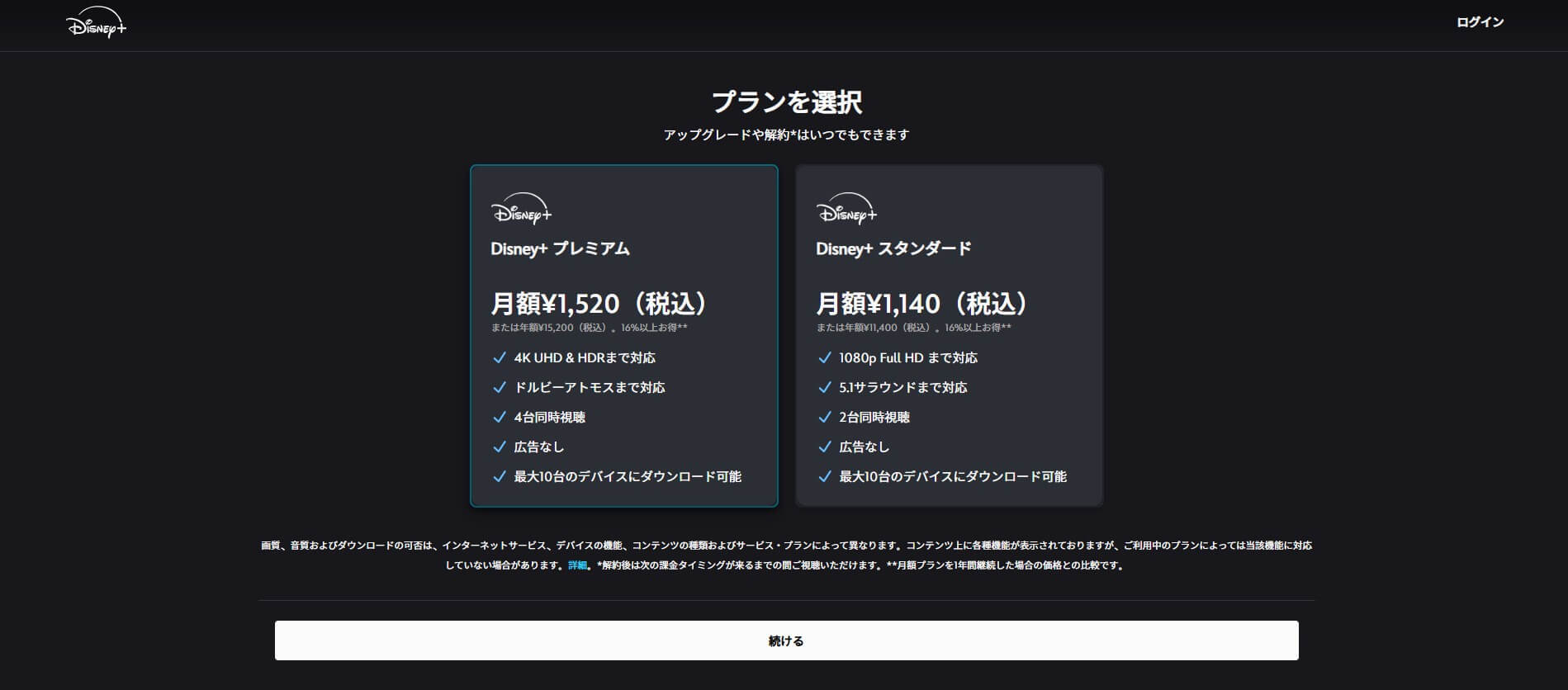The height and width of the screenshot is (690, 1568).
Task: Click the アップグレードや解約 subtitle text
Action: (x=786, y=135)
